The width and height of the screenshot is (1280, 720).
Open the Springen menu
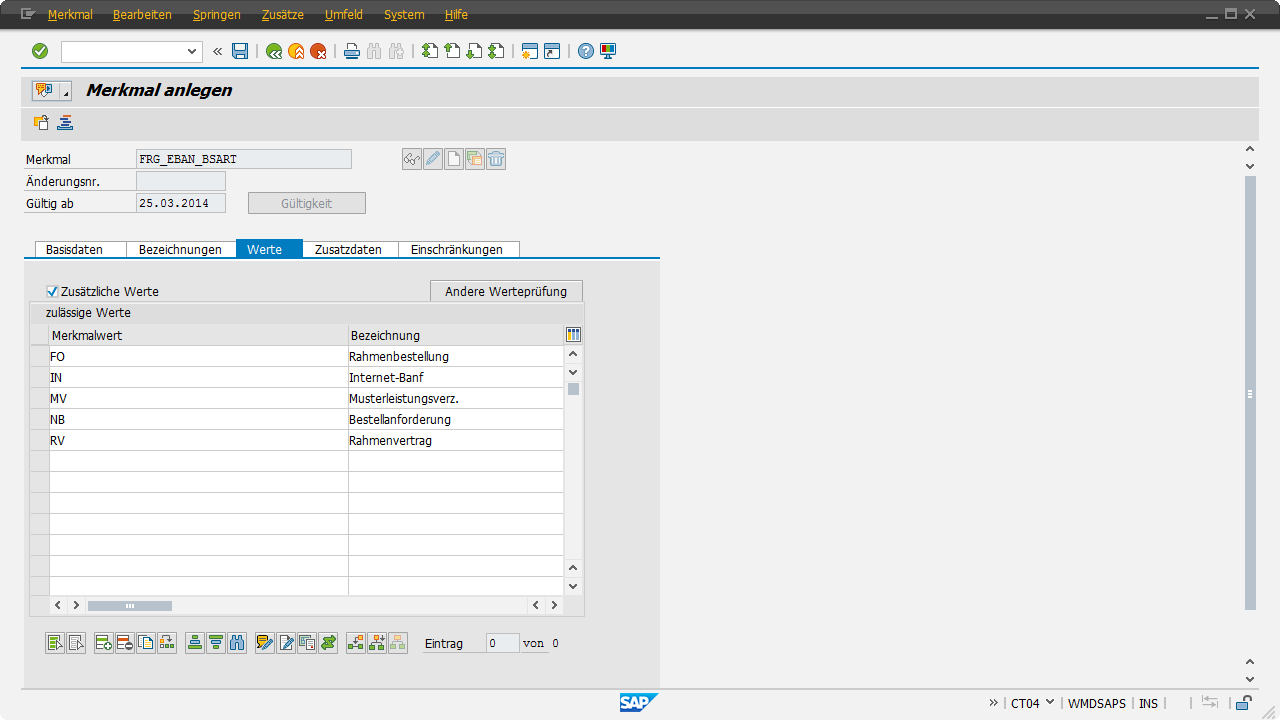tap(216, 15)
